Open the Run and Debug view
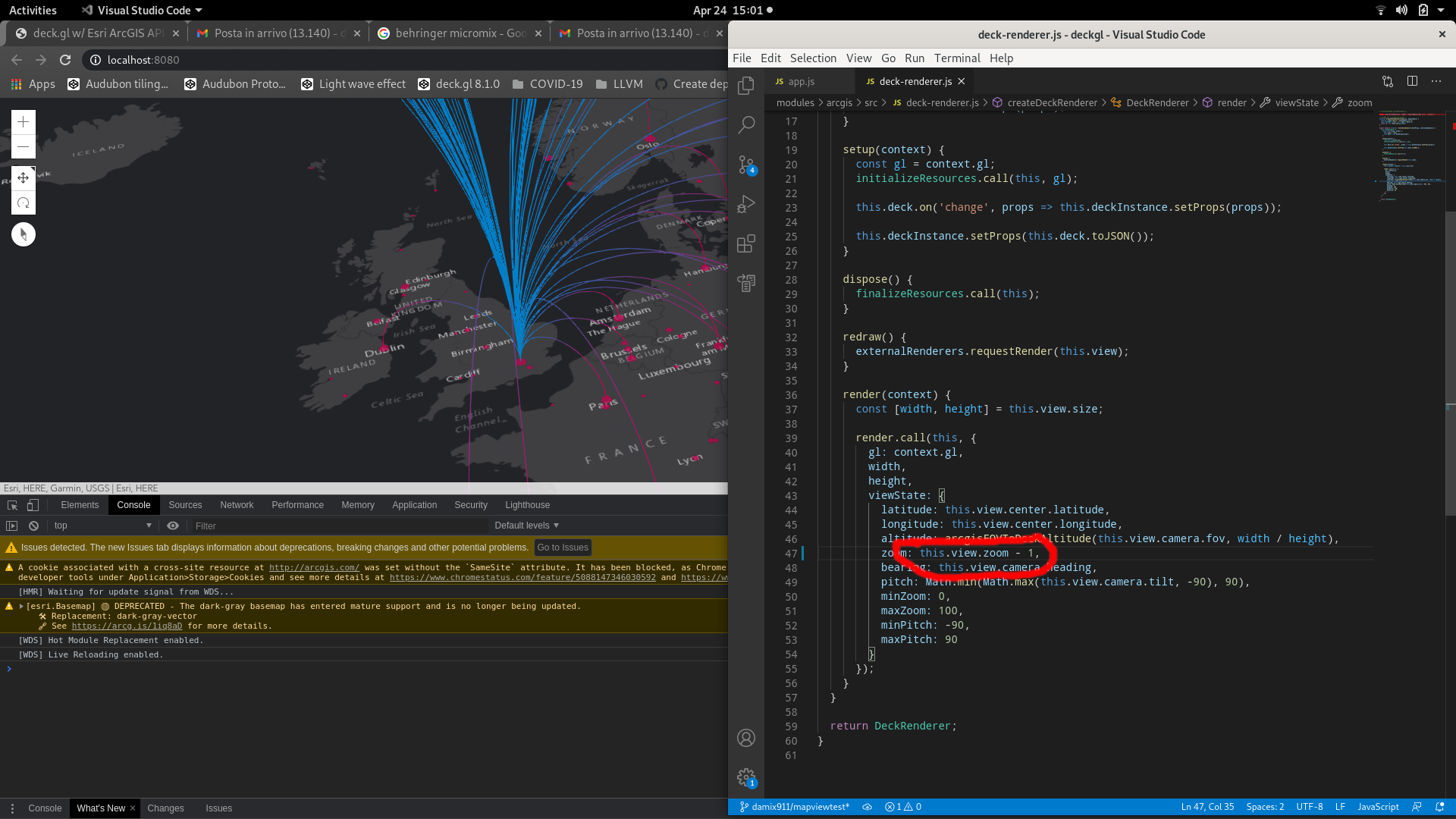 coord(747,204)
